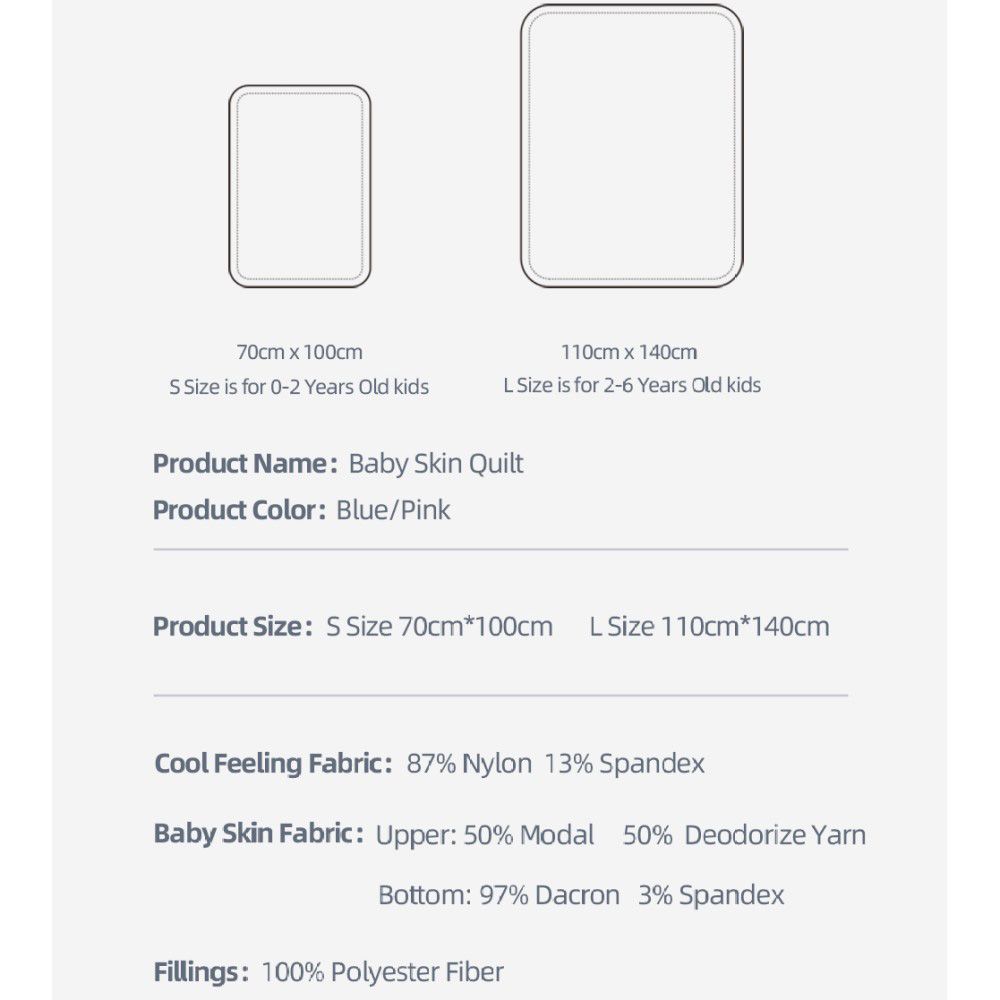Click "L Size is for 2-6 Years Old kids"

(632, 385)
